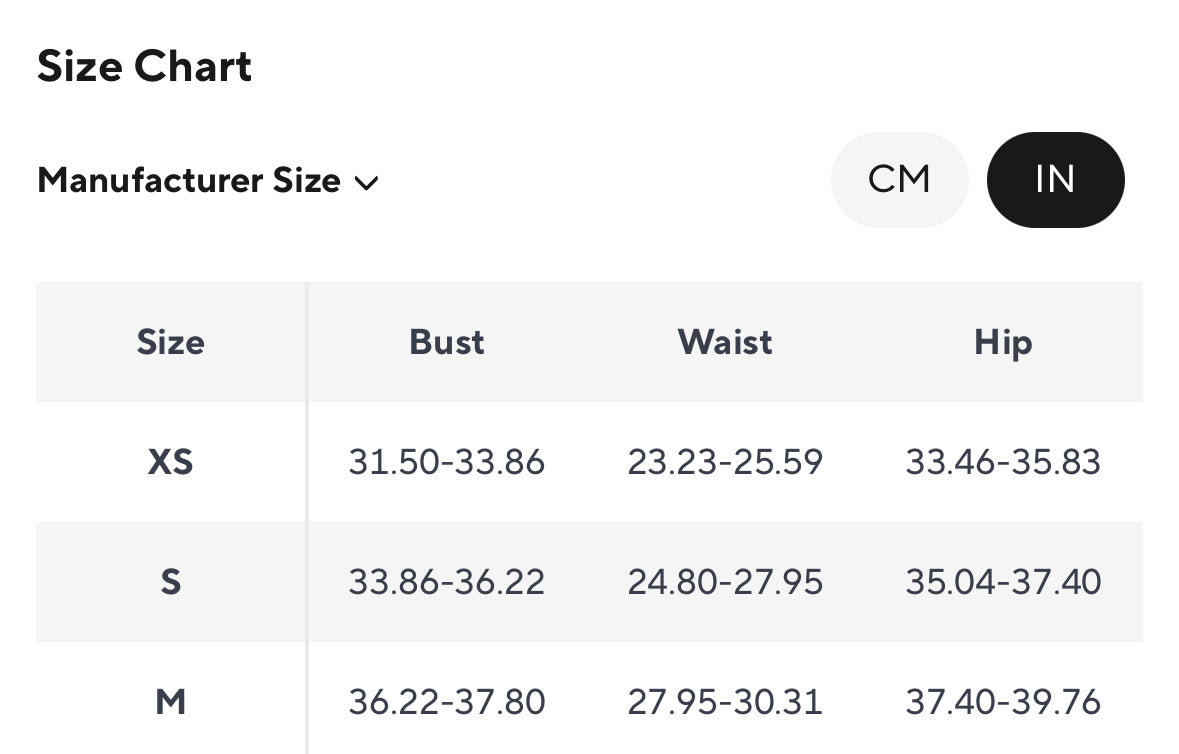The image size is (1179, 754).
Task: Click the XS bust value 31.50-33.86
Action: 447,462
